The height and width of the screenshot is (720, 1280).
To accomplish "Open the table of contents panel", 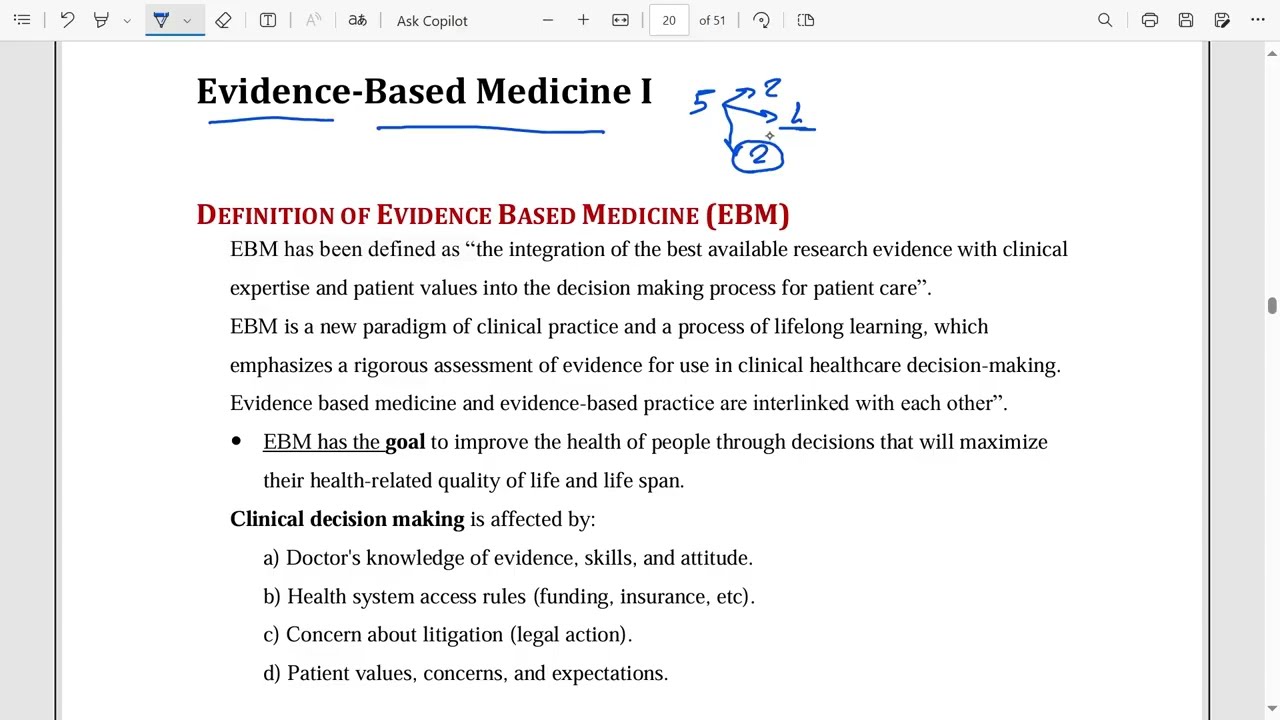I will click(x=22, y=20).
